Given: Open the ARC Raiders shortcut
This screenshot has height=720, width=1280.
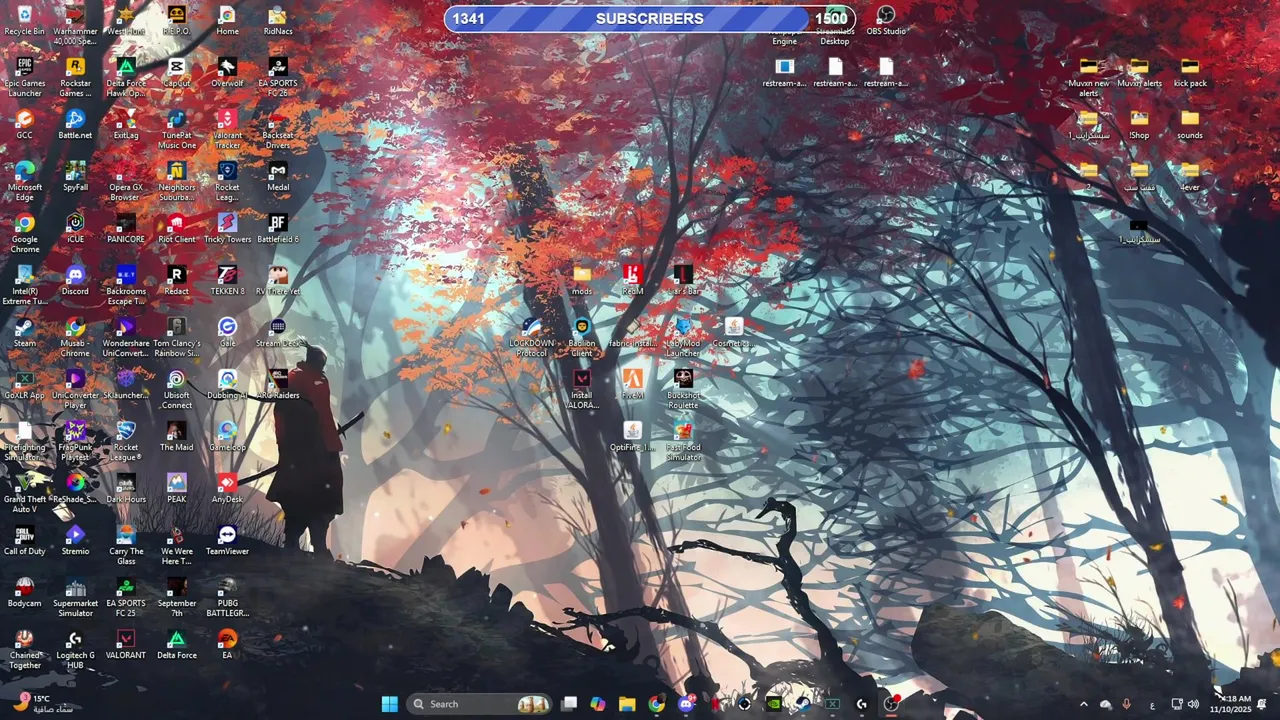Looking at the screenshot, I should (x=278, y=384).
